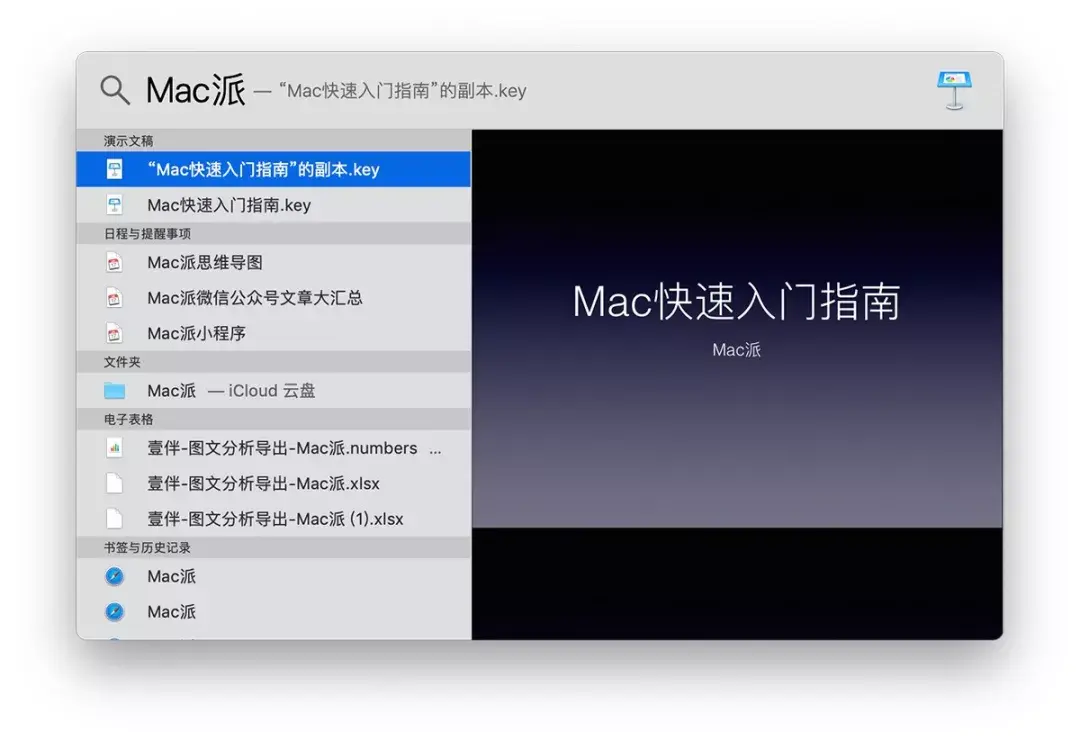This screenshot has height=741, width=1080.
Task: Click the document icon beside 壹伴-图文分析导出-Mac派.xlsx
Action: click(x=113, y=483)
